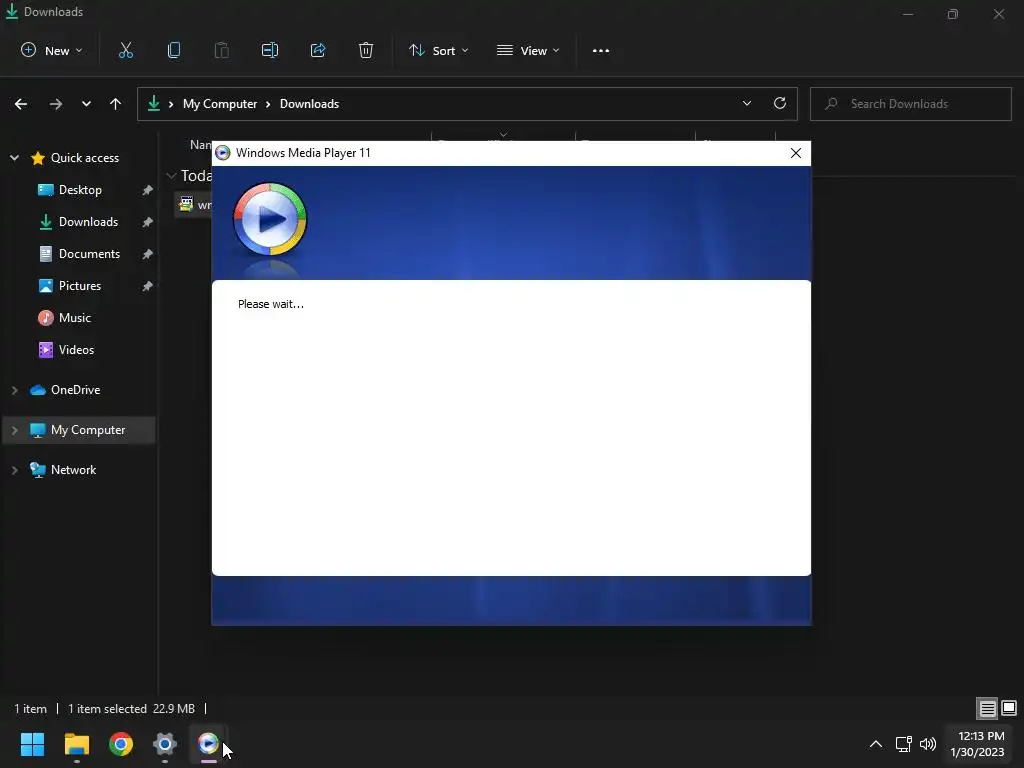This screenshot has width=1024, height=768.
Task: Click My Computer in the address bar
Action: (219, 104)
